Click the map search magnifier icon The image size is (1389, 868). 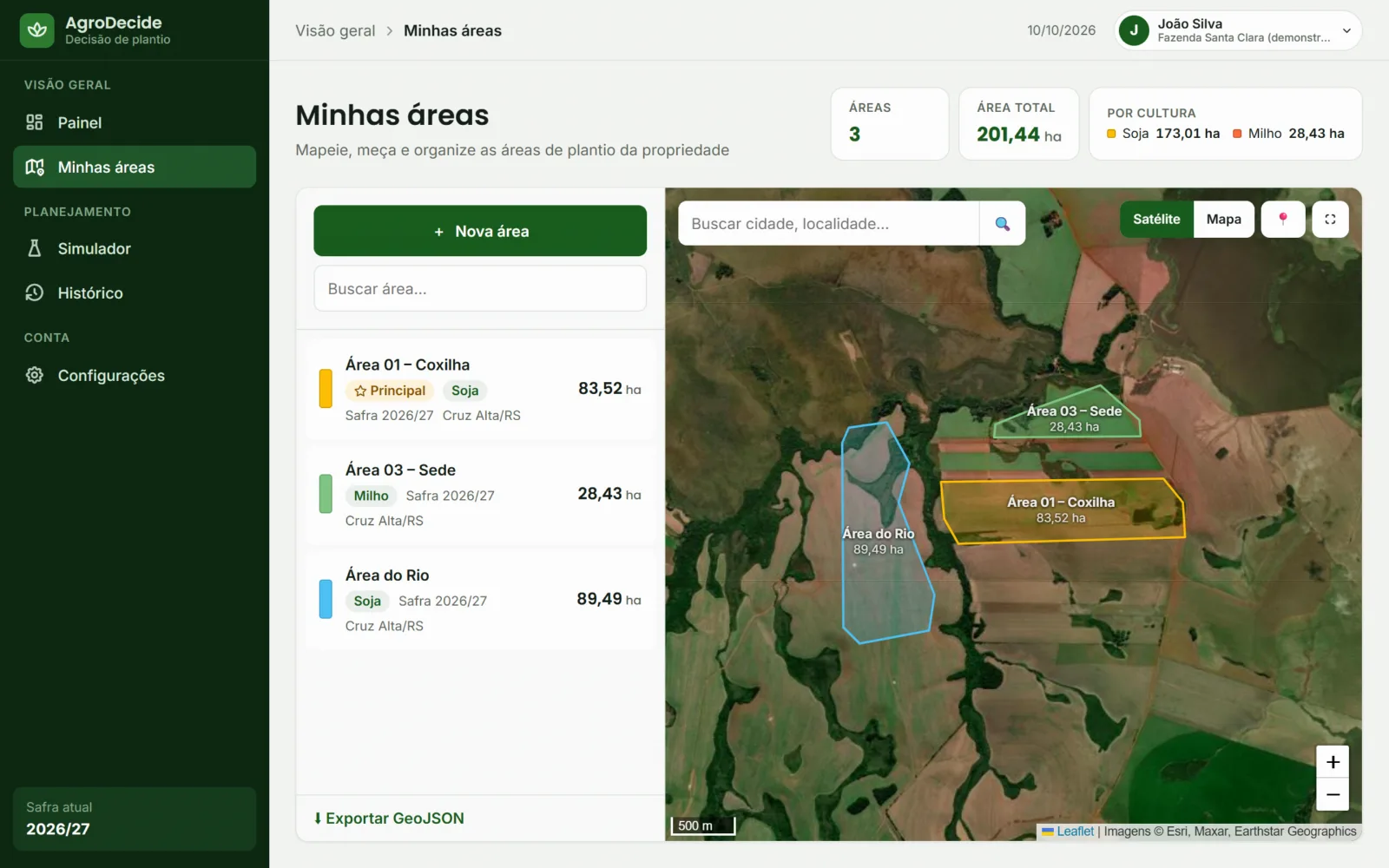1003,224
